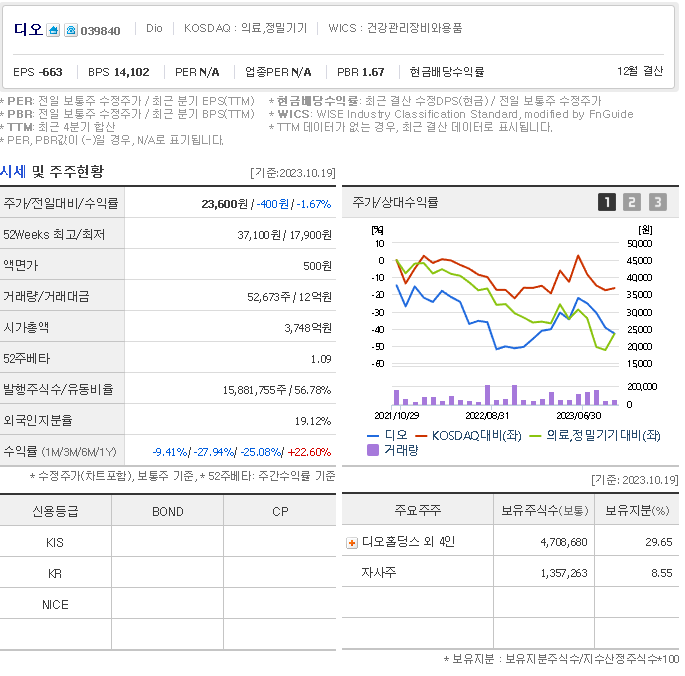The height and width of the screenshot is (676, 685).
Task: Click the NICE rating row label
Action: point(55,605)
